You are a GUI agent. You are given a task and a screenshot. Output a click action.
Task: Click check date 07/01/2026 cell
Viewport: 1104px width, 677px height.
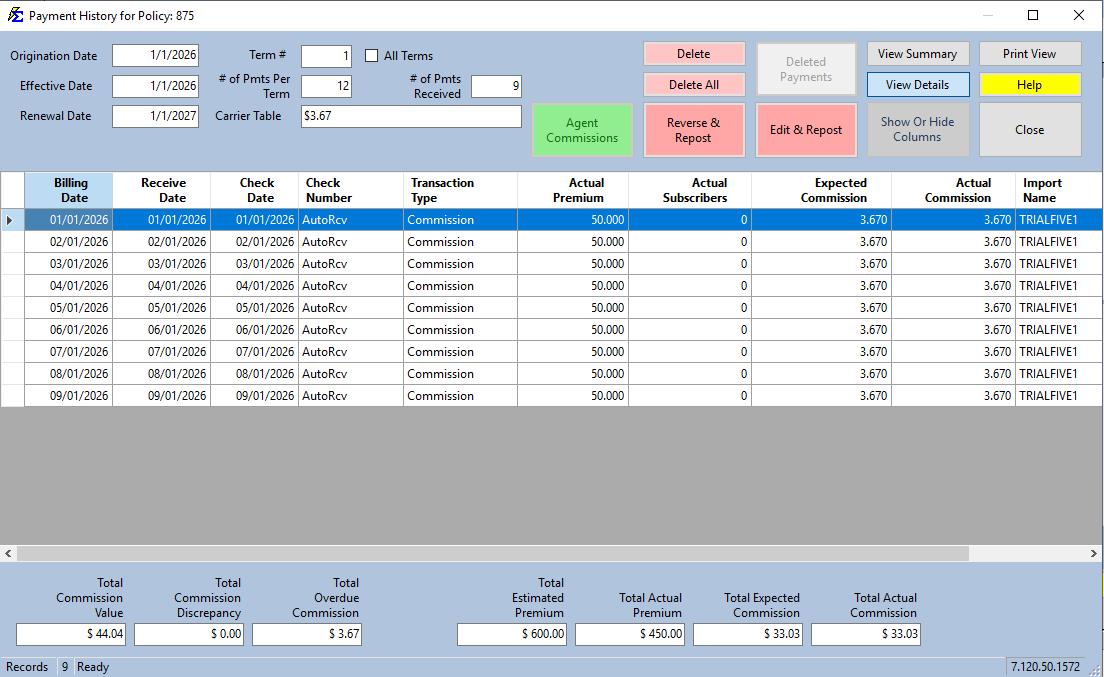pos(255,352)
